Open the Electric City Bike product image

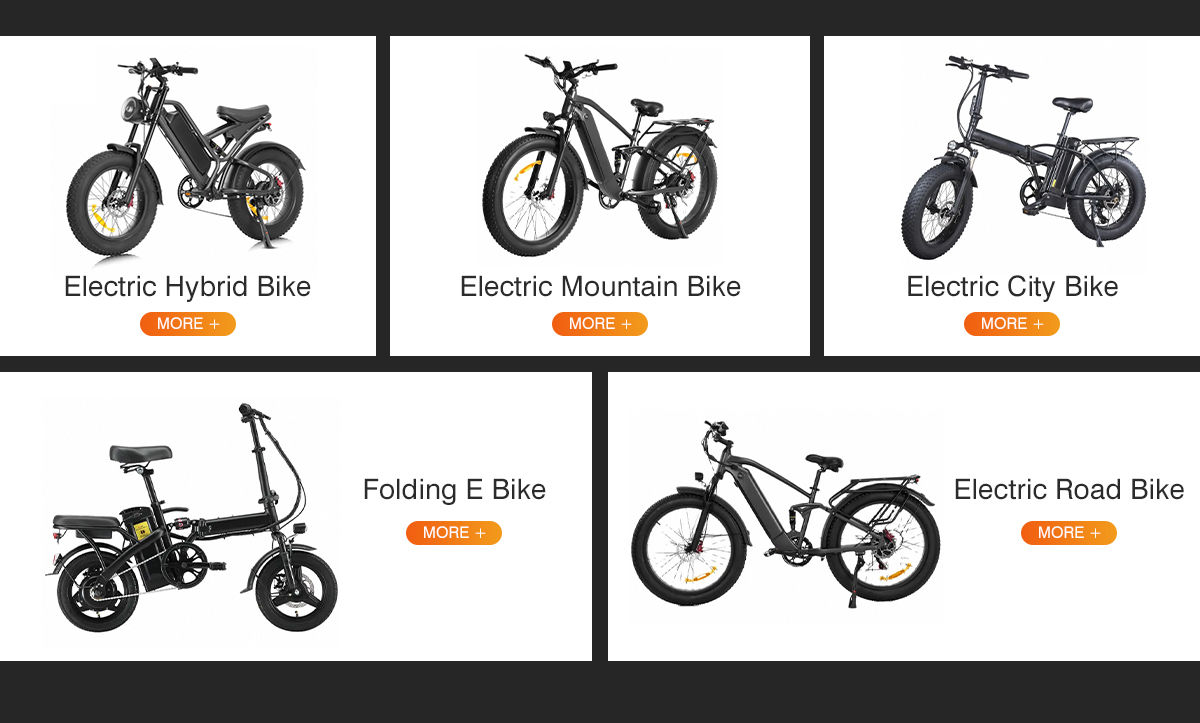pos(1022,155)
